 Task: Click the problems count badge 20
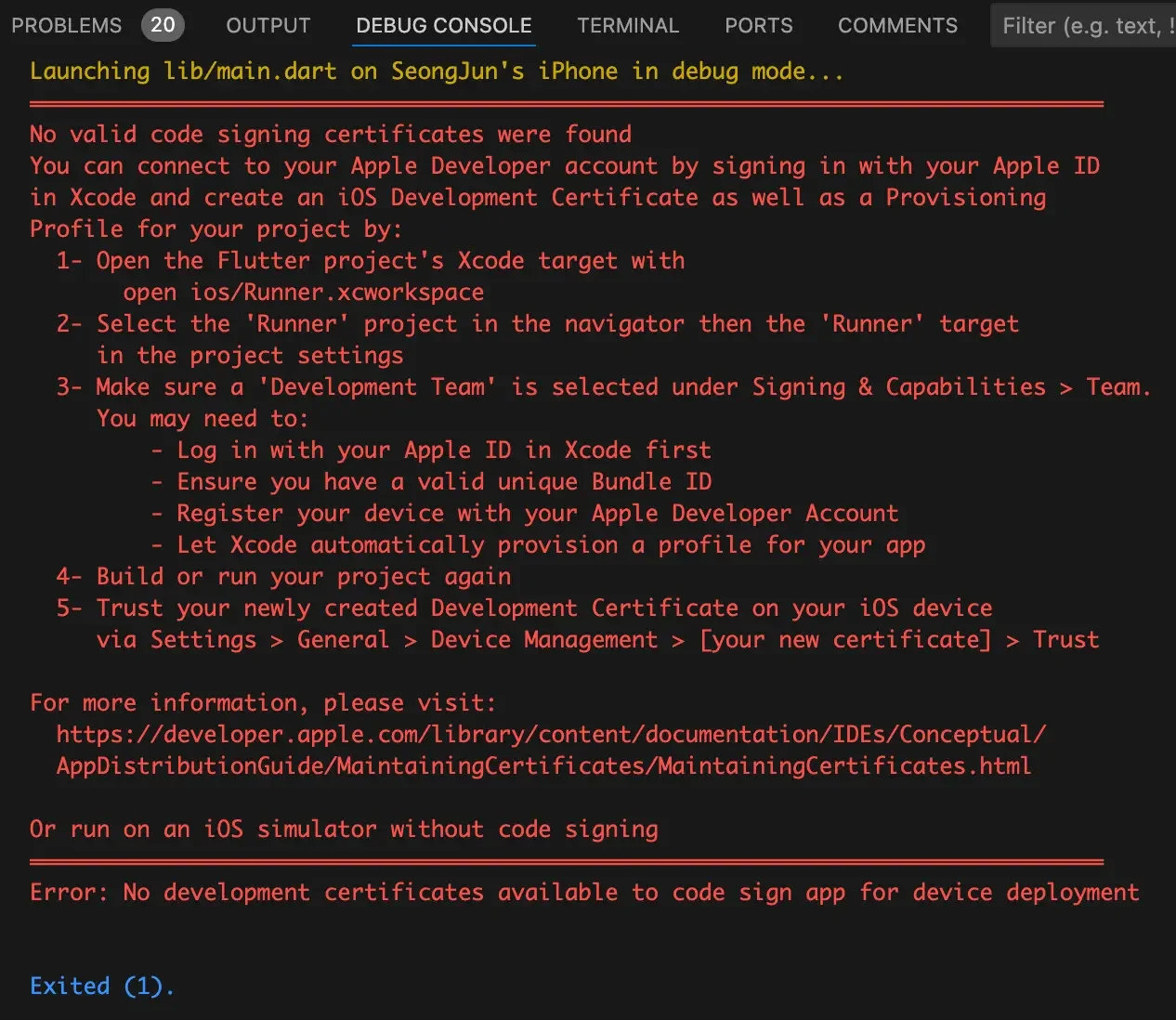[163, 25]
